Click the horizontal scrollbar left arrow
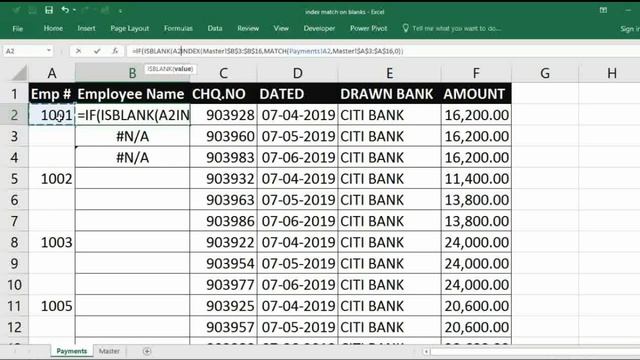The width and height of the screenshot is (640, 360). coord(426,351)
